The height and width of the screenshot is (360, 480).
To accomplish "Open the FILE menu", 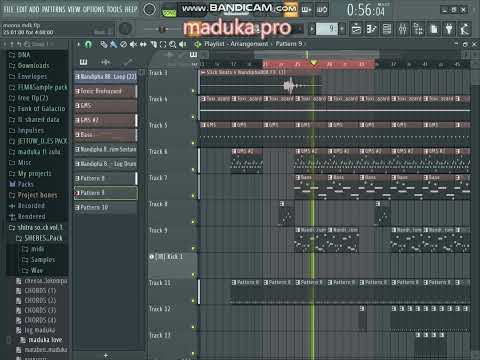I will pos(9,10).
